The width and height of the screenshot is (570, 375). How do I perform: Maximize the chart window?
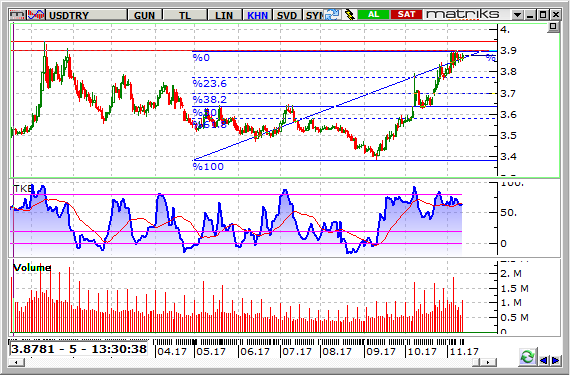[543, 15]
